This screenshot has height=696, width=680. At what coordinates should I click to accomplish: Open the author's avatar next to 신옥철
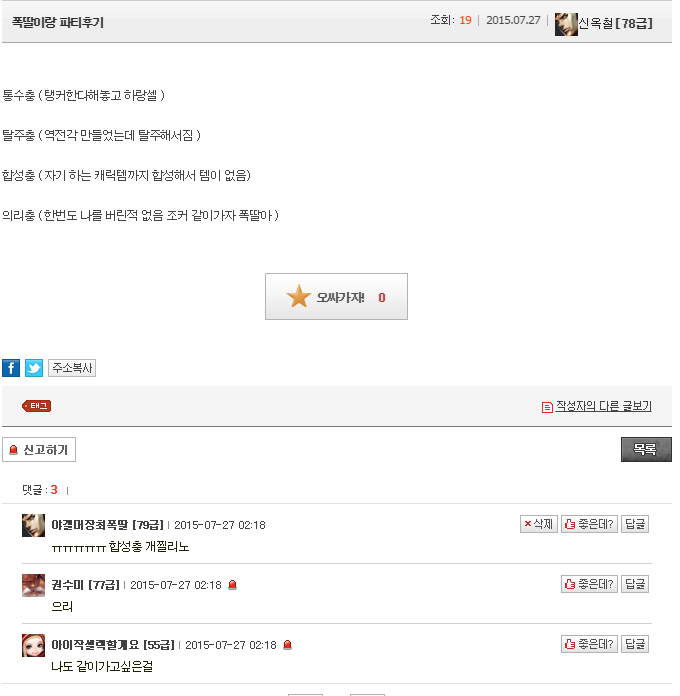[x=566, y=24]
